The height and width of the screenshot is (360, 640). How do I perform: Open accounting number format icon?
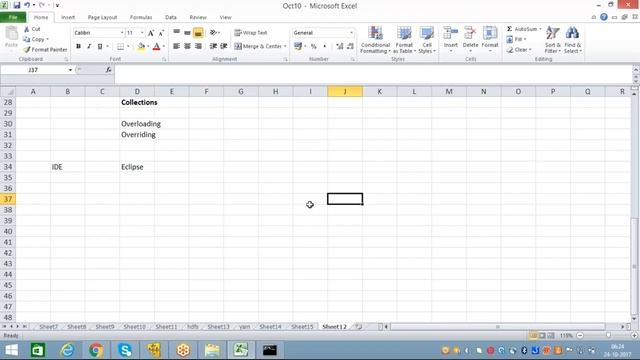(298, 47)
